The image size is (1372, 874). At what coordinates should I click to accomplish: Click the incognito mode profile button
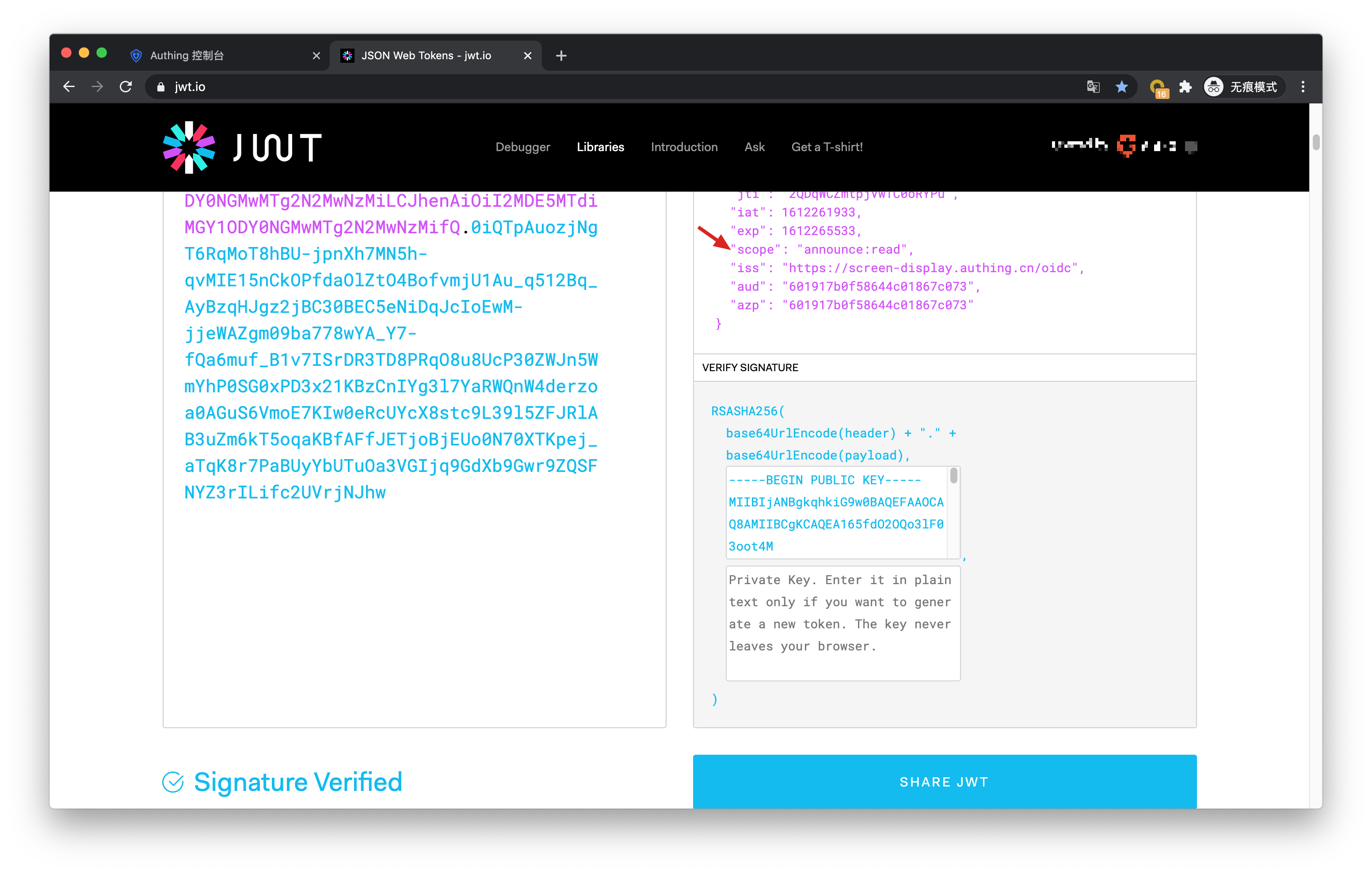1244,87
